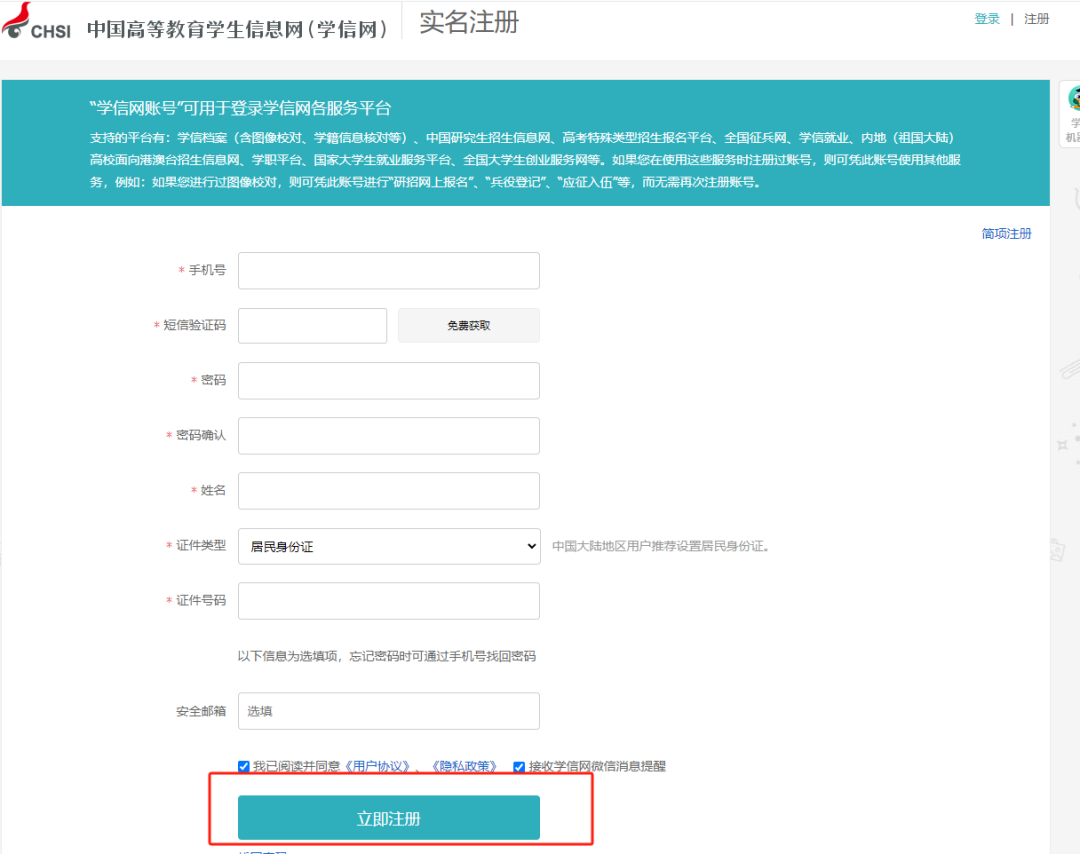Screen dimensions: 1080x854
Task: Toggle the 我已阅读并同意 agreement checkbox
Action: 244,767
